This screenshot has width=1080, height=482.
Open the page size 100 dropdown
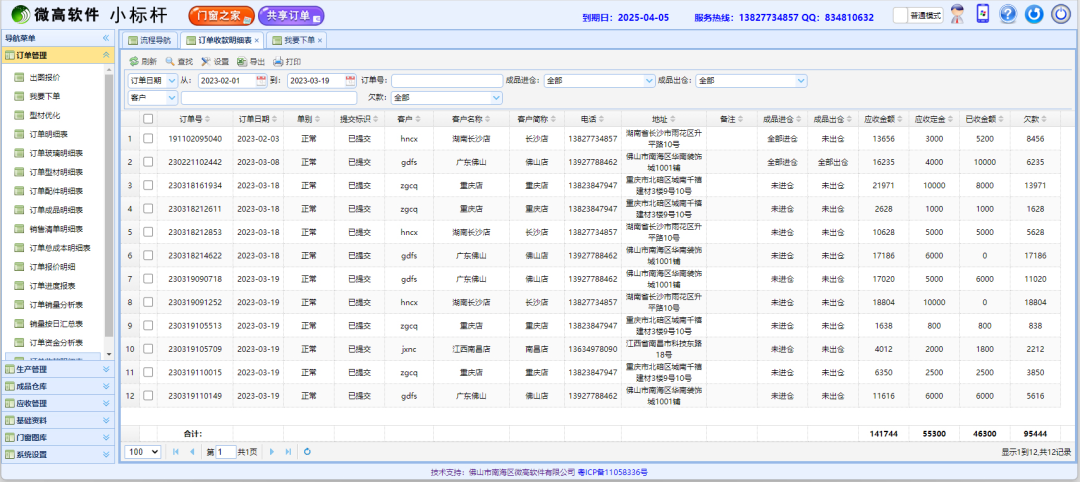click(x=143, y=452)
